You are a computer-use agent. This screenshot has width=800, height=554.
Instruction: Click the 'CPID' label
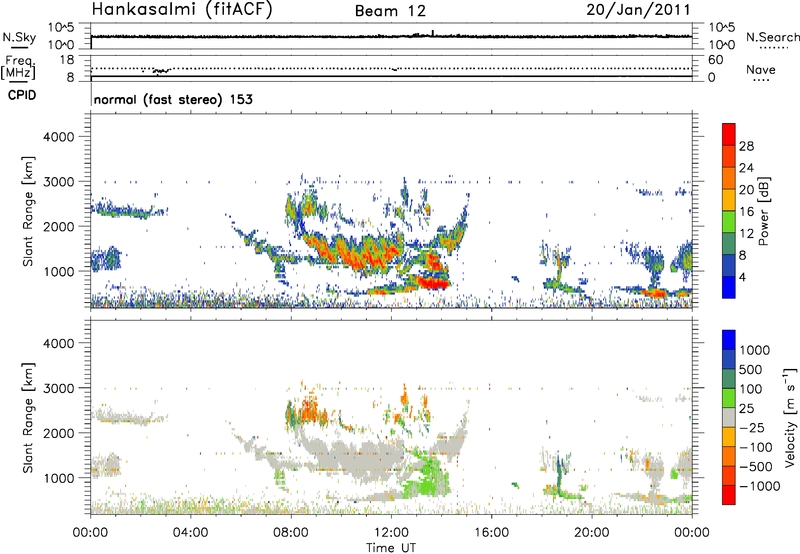(22, 95)
